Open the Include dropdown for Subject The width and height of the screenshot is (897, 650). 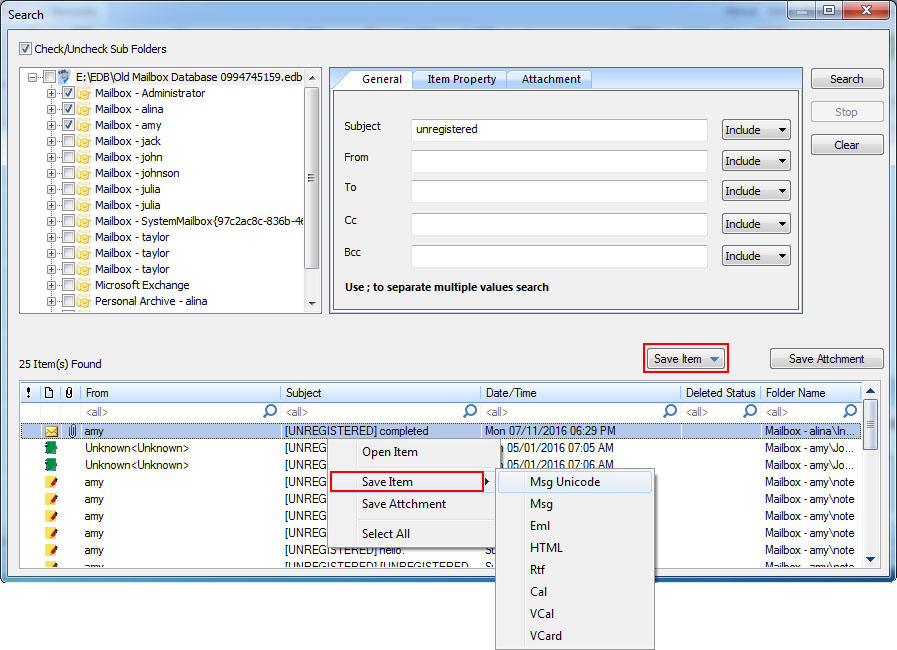756,130
